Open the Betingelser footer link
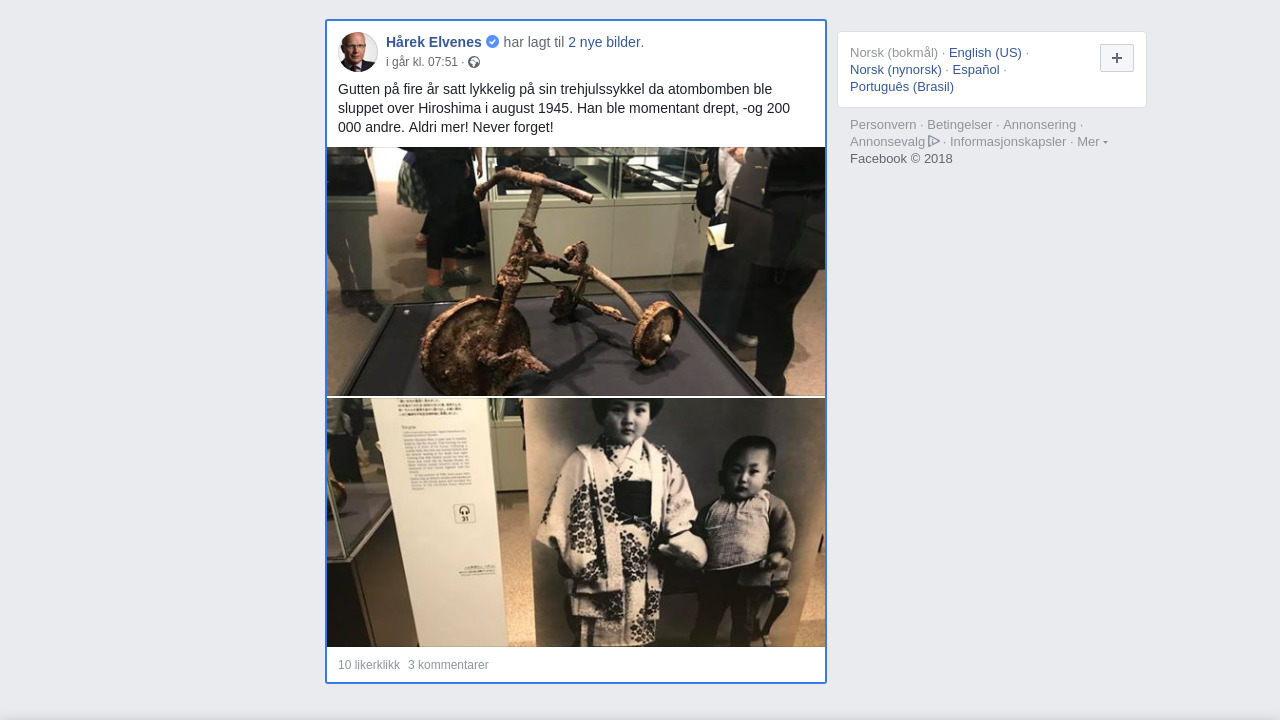The width and height of the screenshot is (1280, 720). [x=960, y=125]
